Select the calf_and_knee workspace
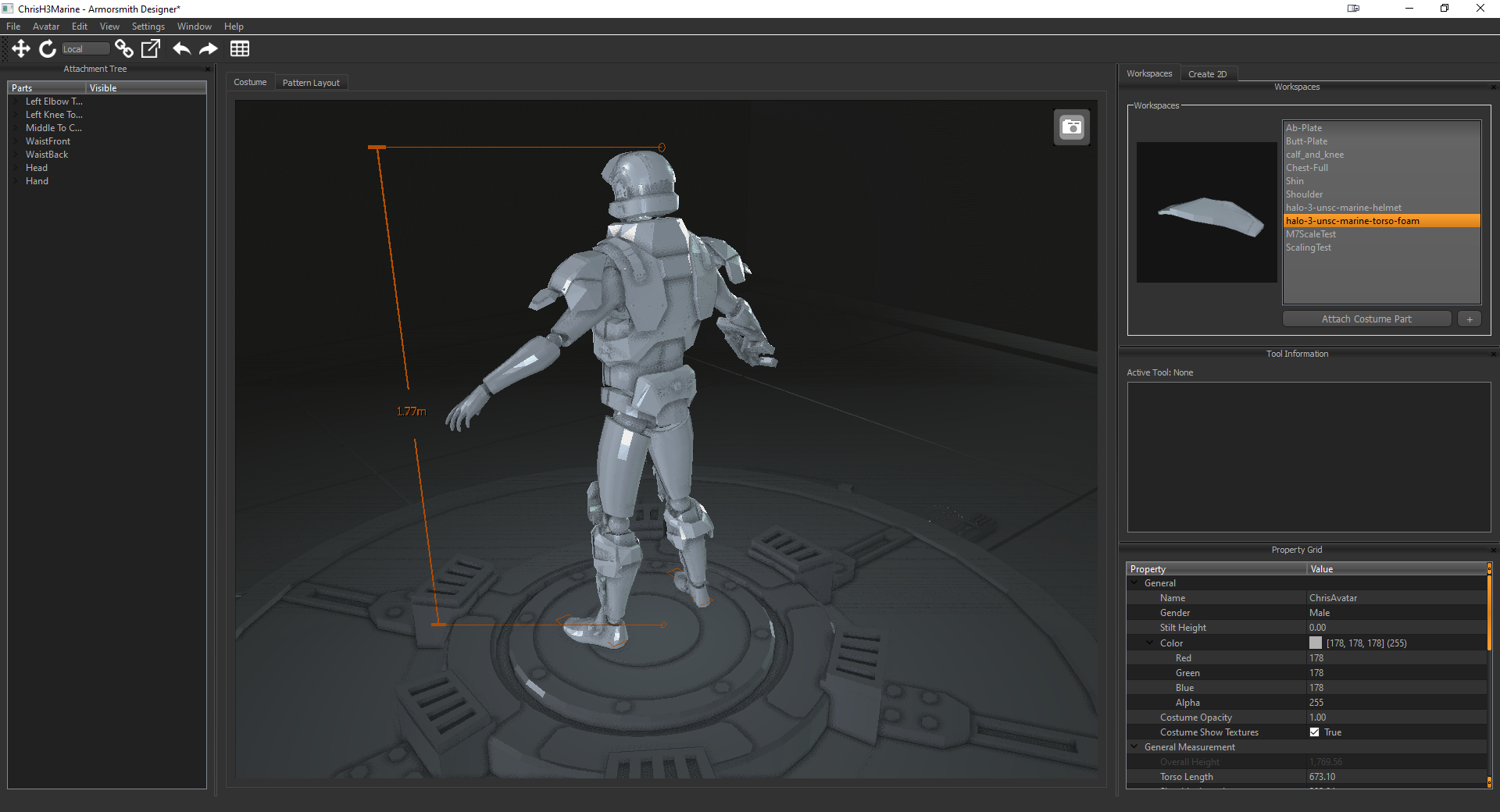 point(1381,155)
